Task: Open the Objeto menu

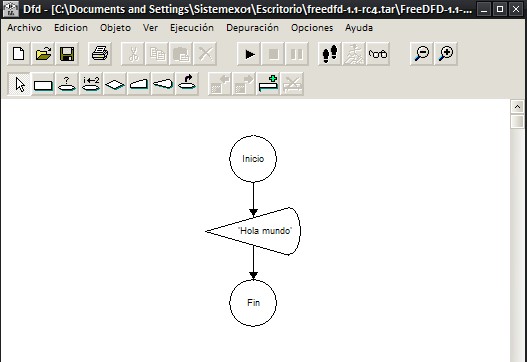Action: pyautogui.click(x=115, y=28)
